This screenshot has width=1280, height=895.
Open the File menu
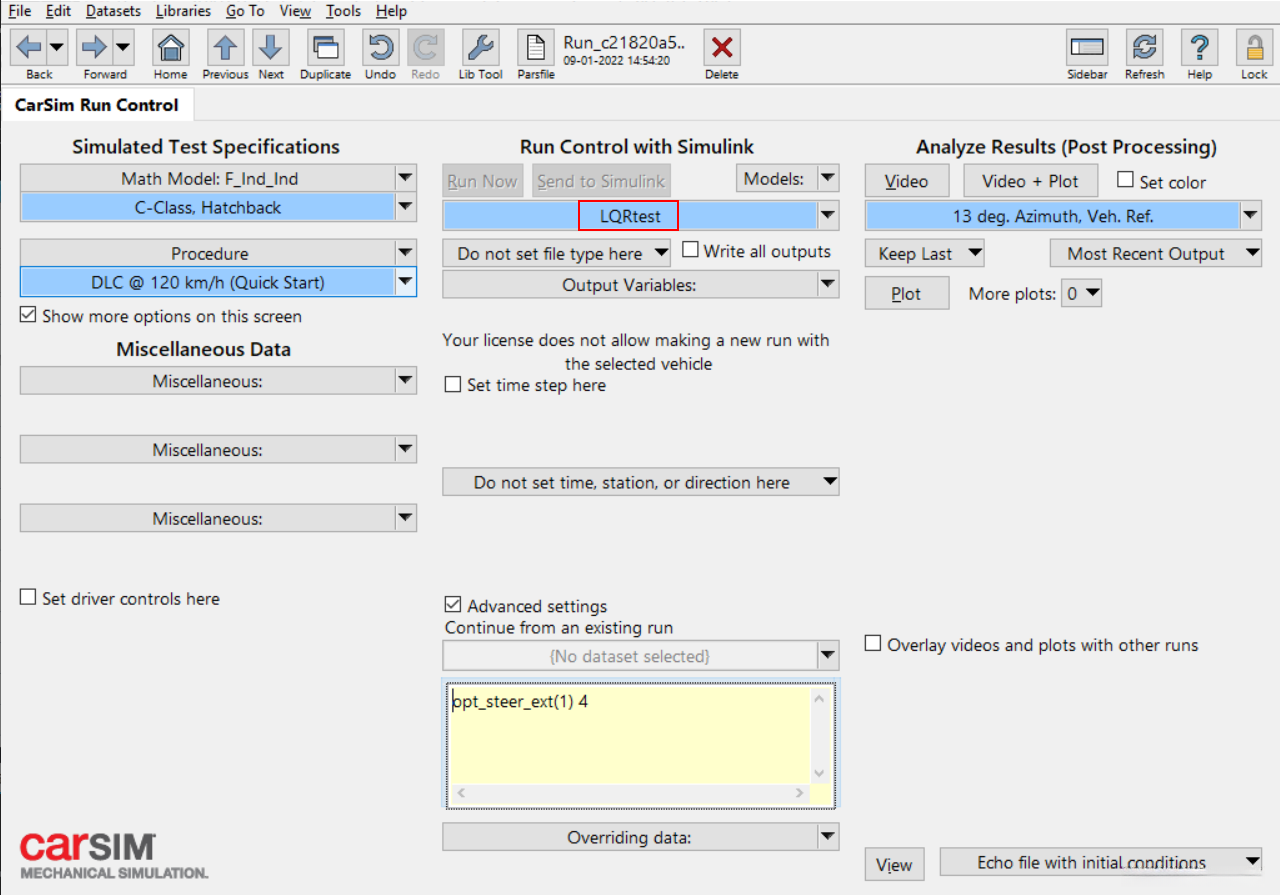(20, 11)
